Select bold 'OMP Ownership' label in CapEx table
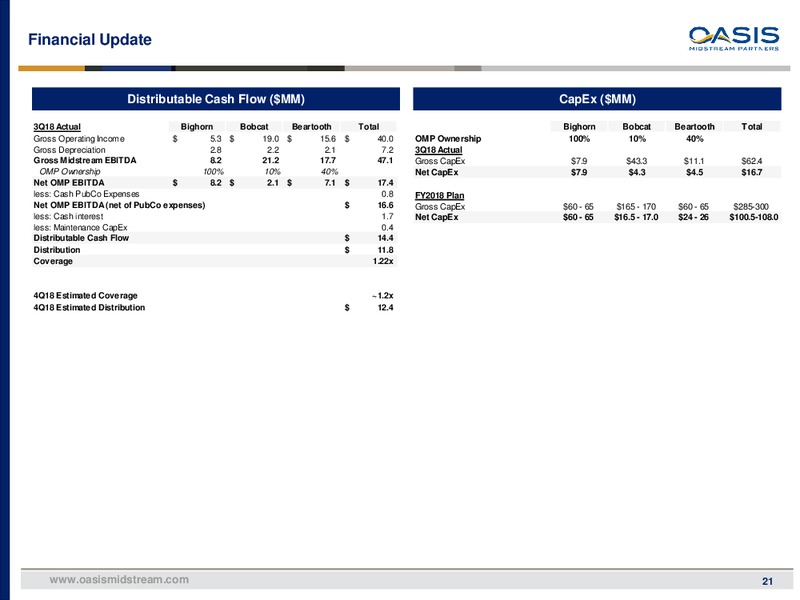The image size is (800, 600). click(x=448, y=139)
